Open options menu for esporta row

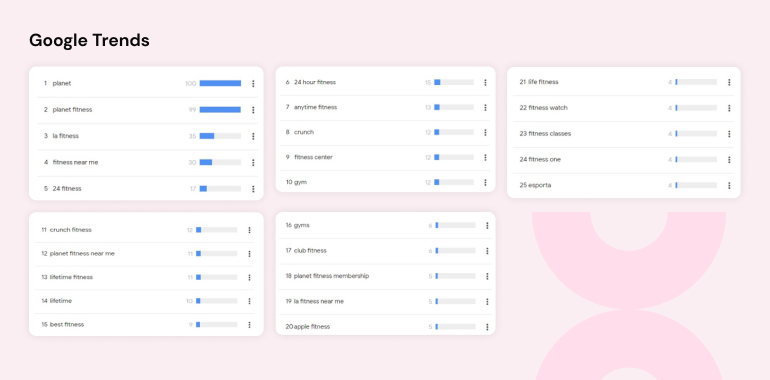tap(729, 185)
